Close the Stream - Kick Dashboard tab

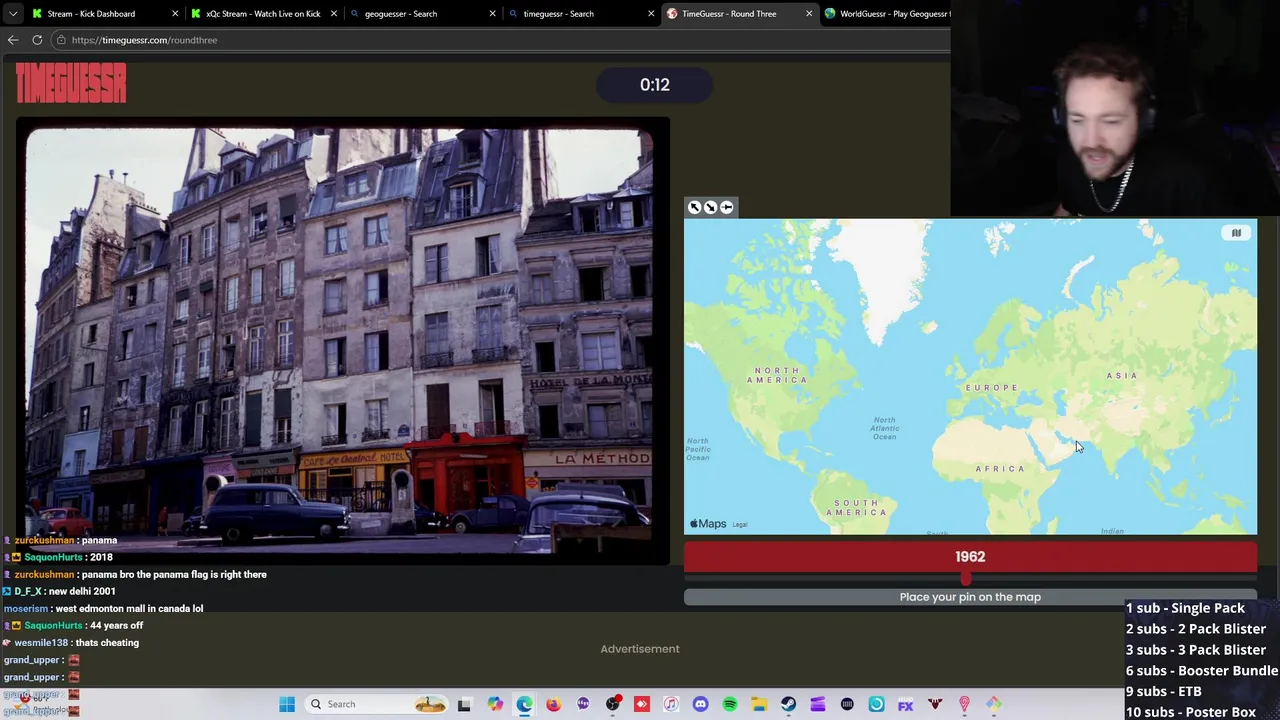point(175,14)
